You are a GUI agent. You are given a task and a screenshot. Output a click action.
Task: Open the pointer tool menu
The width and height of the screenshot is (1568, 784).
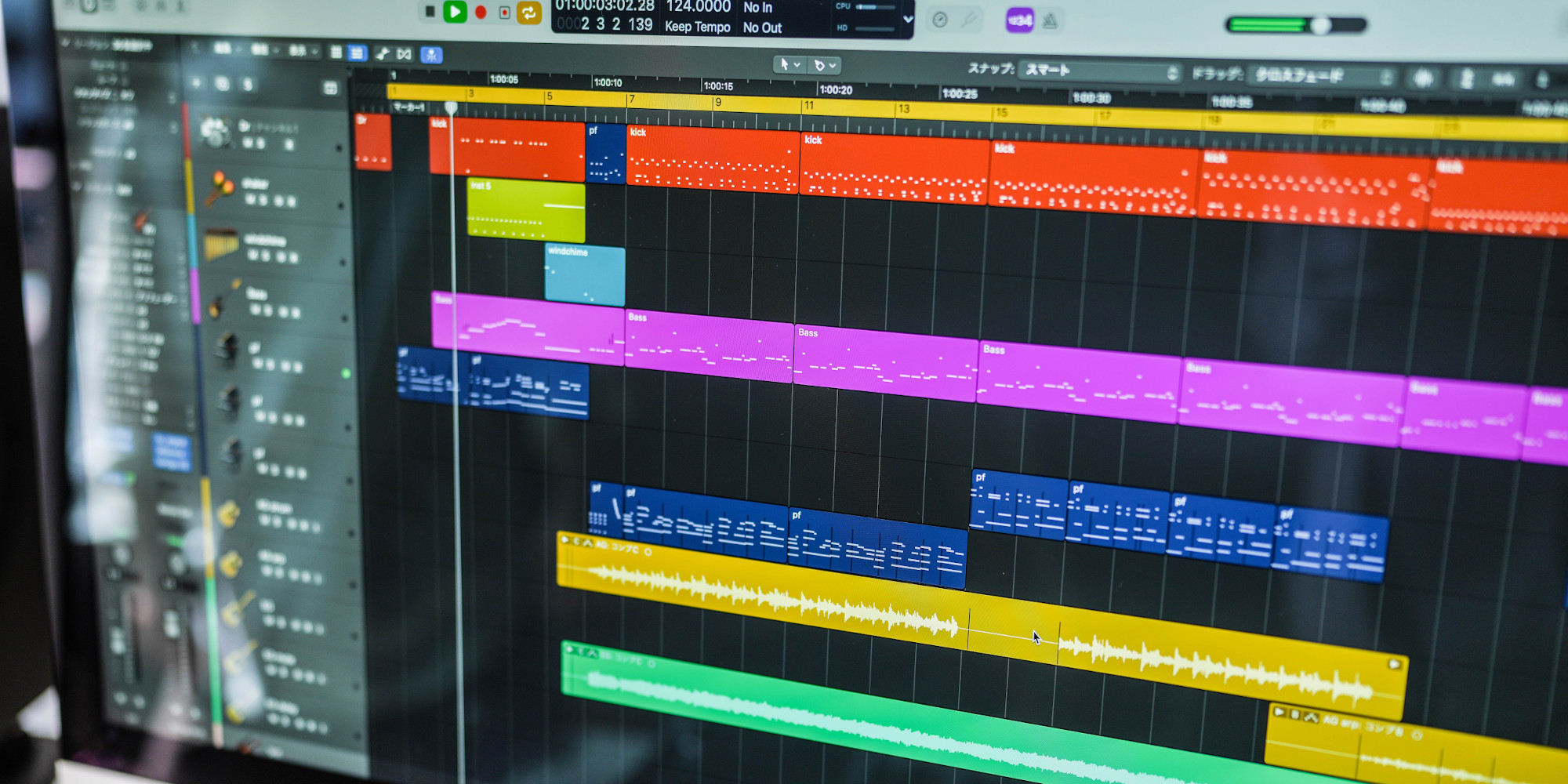point(788,64)
